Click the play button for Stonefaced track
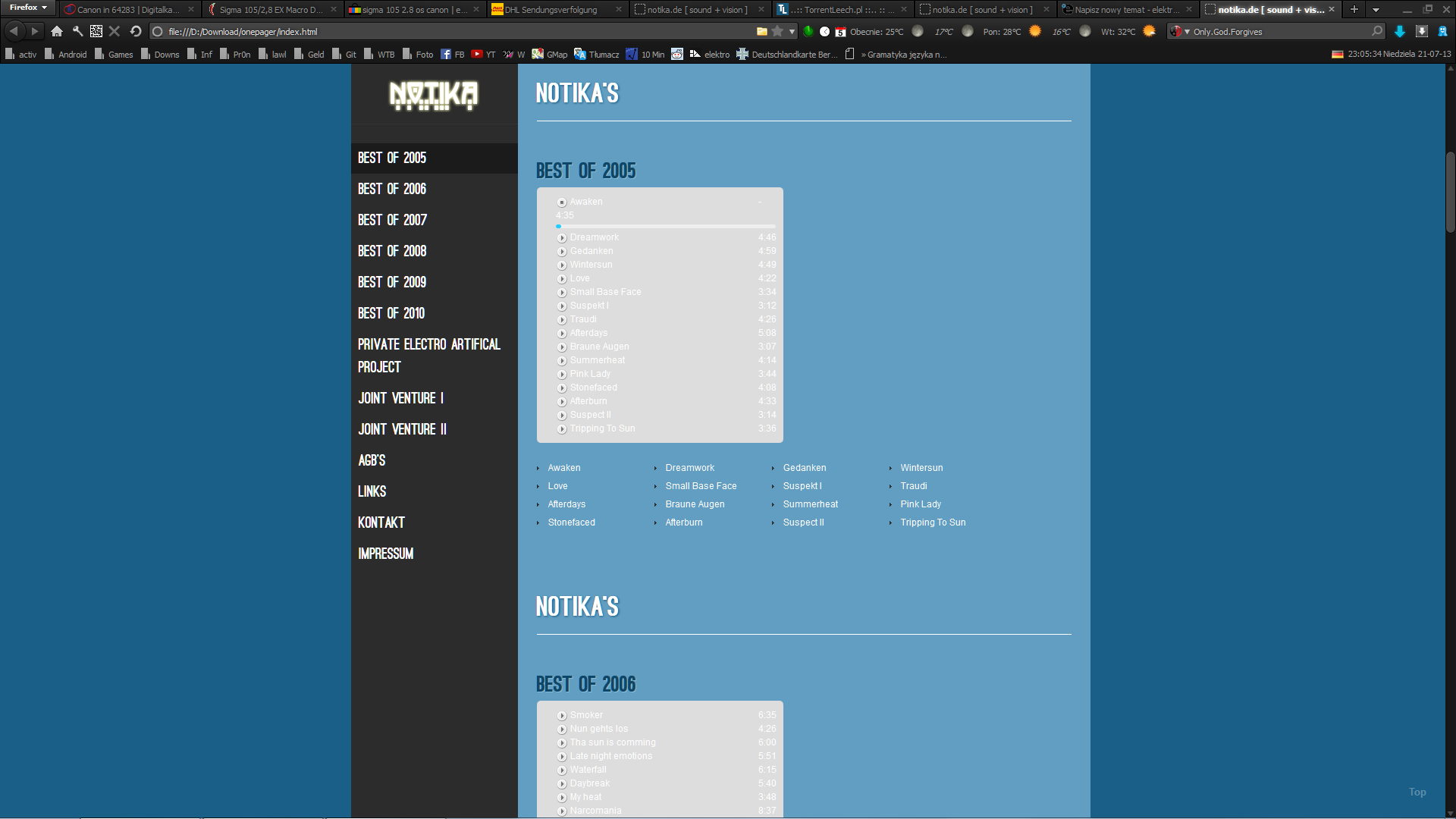 coord(562,387)
